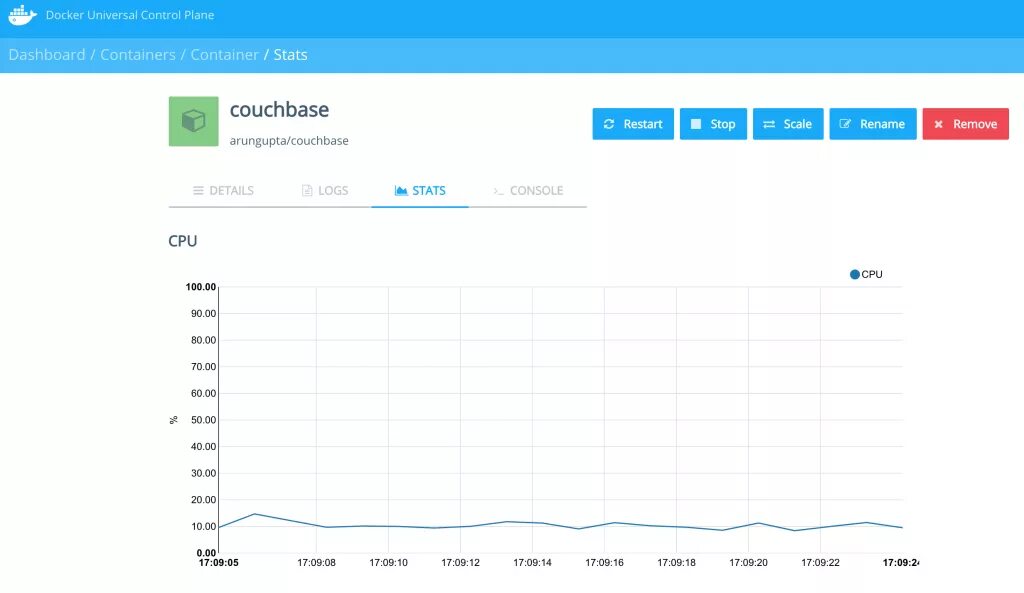Scale the couchbase container

point(788,124)
